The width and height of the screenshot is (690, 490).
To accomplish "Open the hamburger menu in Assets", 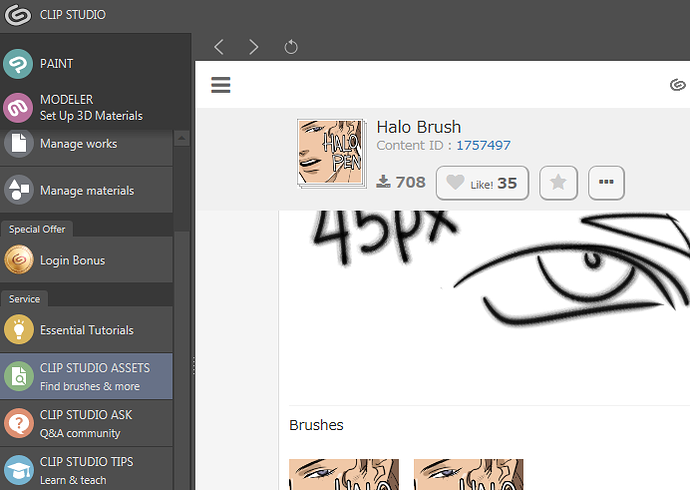I will coord(221,85).
